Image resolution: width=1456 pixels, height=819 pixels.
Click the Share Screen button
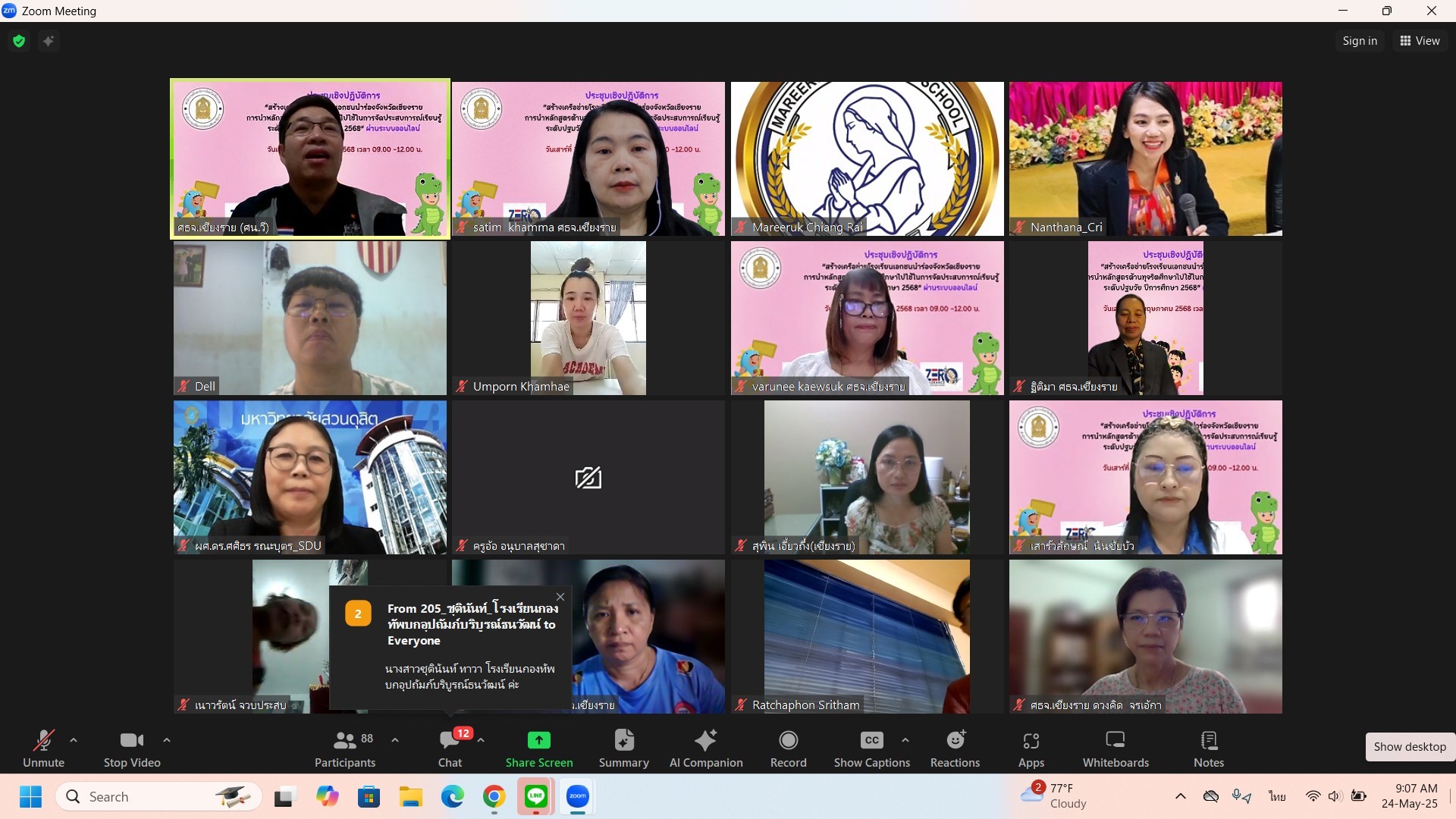539,748
